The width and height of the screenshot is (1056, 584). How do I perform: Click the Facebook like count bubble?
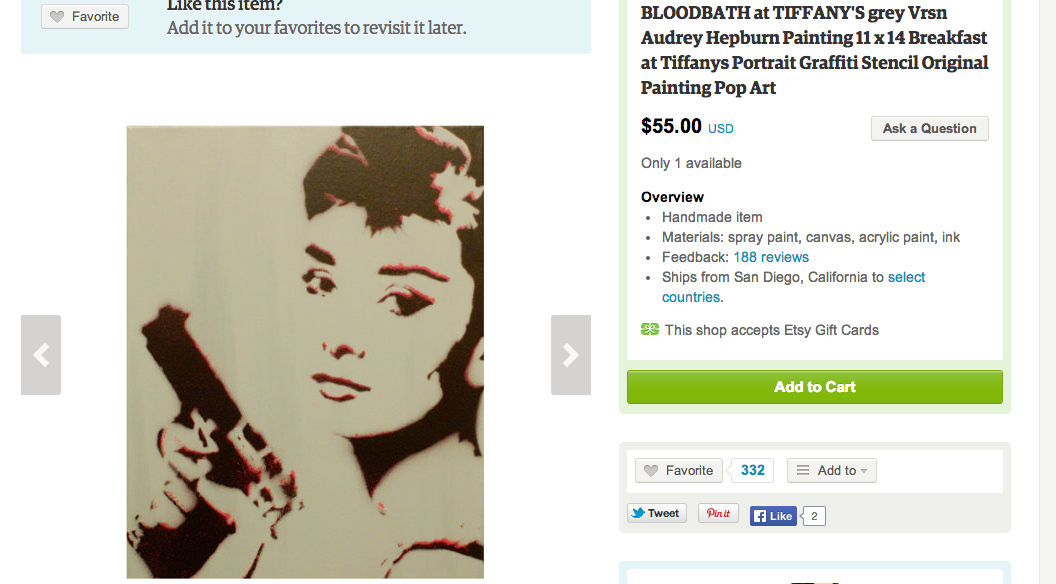pos(814,516)
